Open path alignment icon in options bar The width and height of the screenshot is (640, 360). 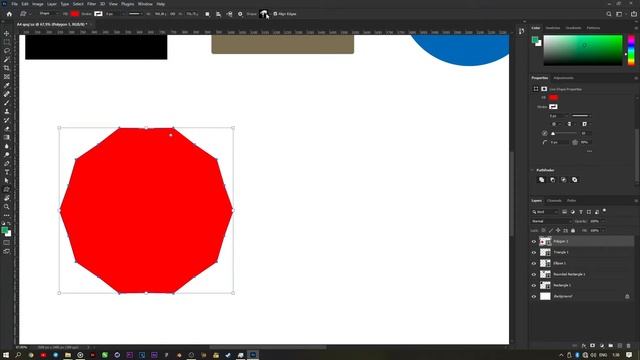point(218,14)
